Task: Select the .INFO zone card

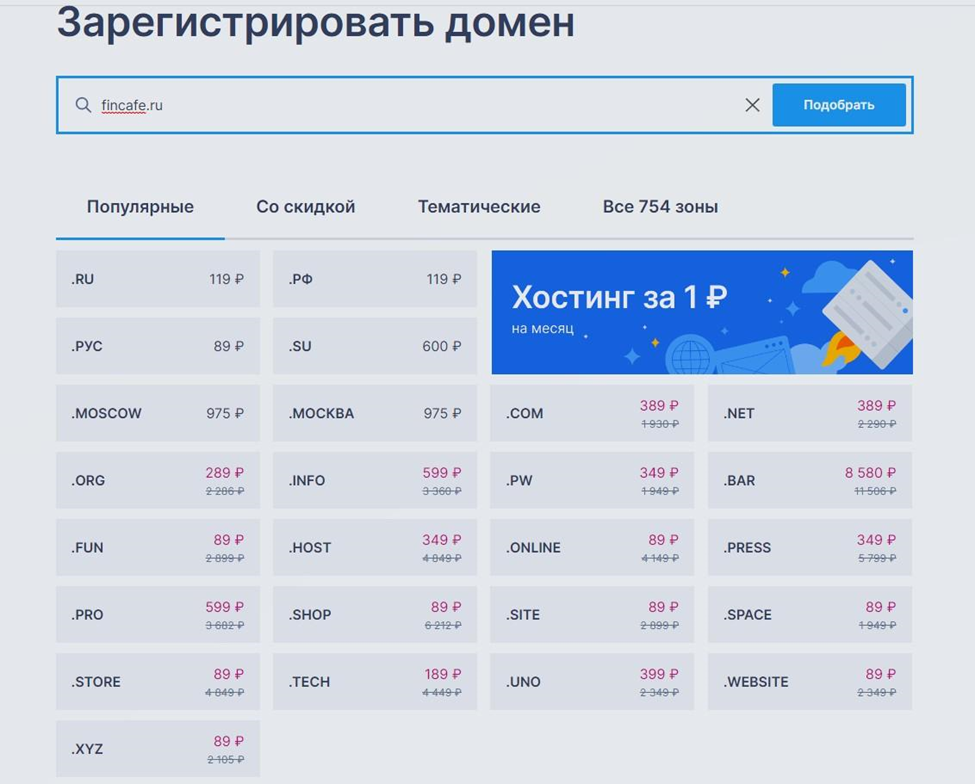Action: (x=375, y=481)
